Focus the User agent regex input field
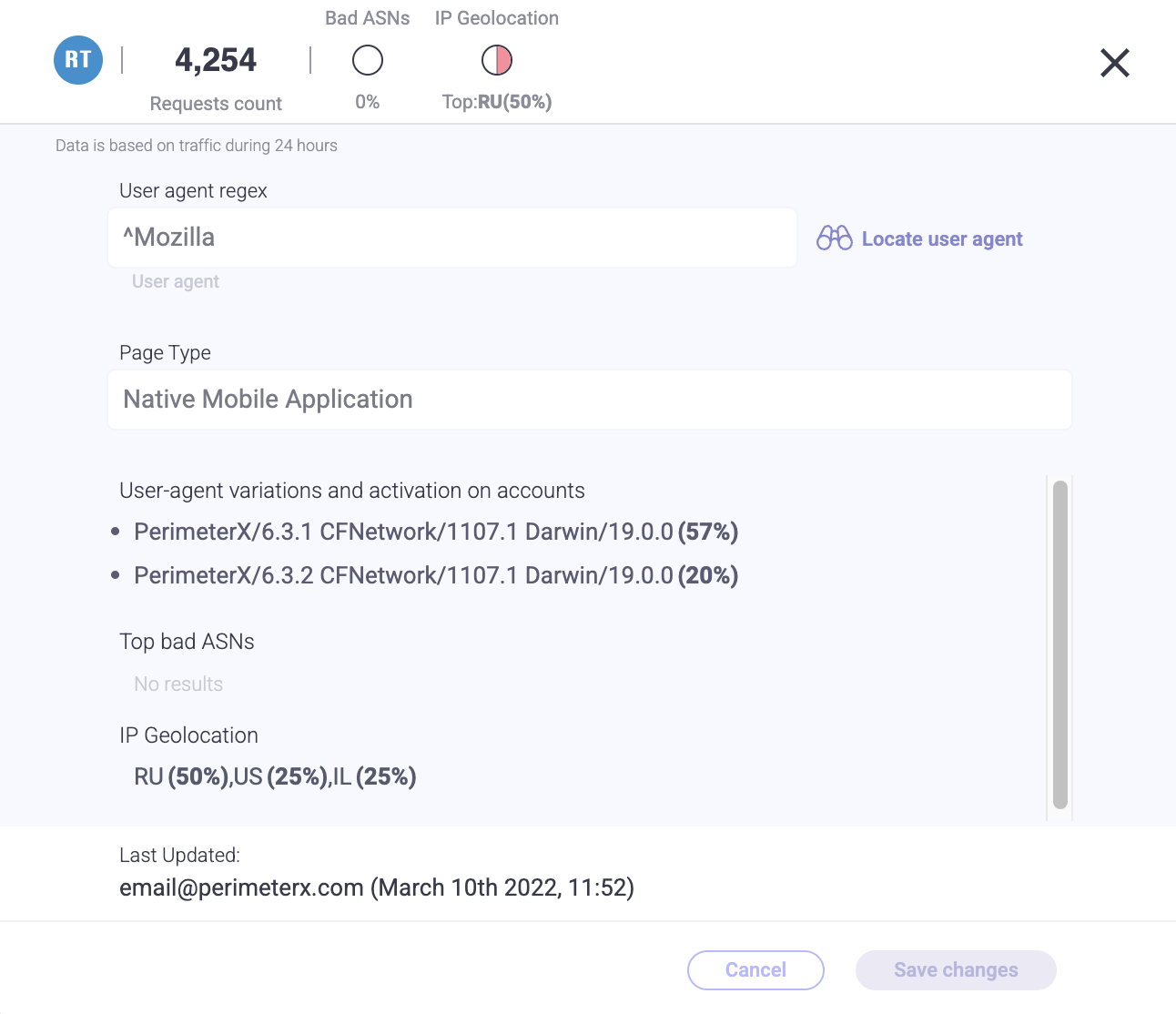The image size is (1176, 1014). (x=452, y=238)
